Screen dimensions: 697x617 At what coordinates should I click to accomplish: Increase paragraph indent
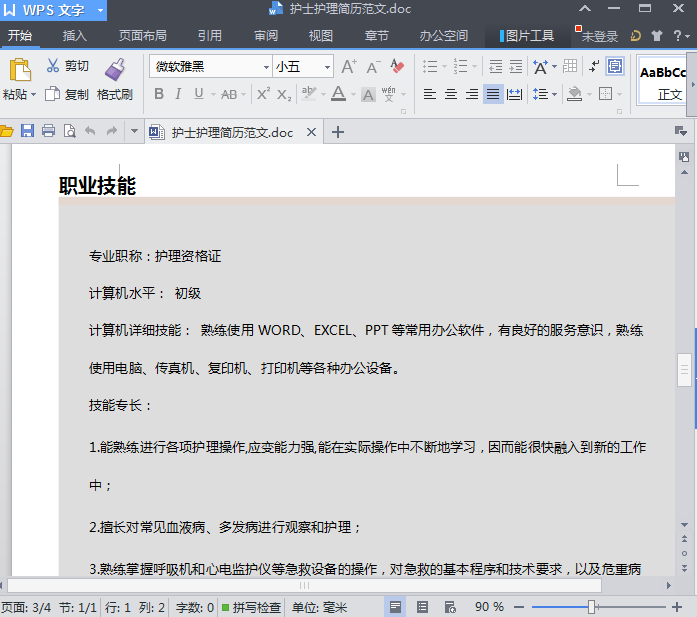pyautogui.click(x=516, y=67)
